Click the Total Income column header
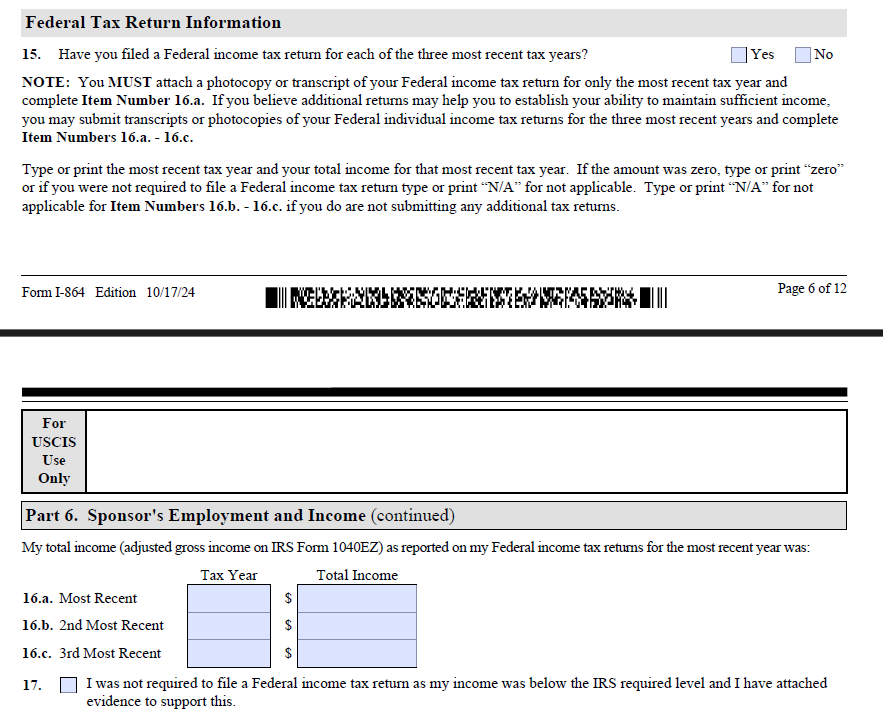The width and height of the screenshot is (883, 717). [357, 575]
